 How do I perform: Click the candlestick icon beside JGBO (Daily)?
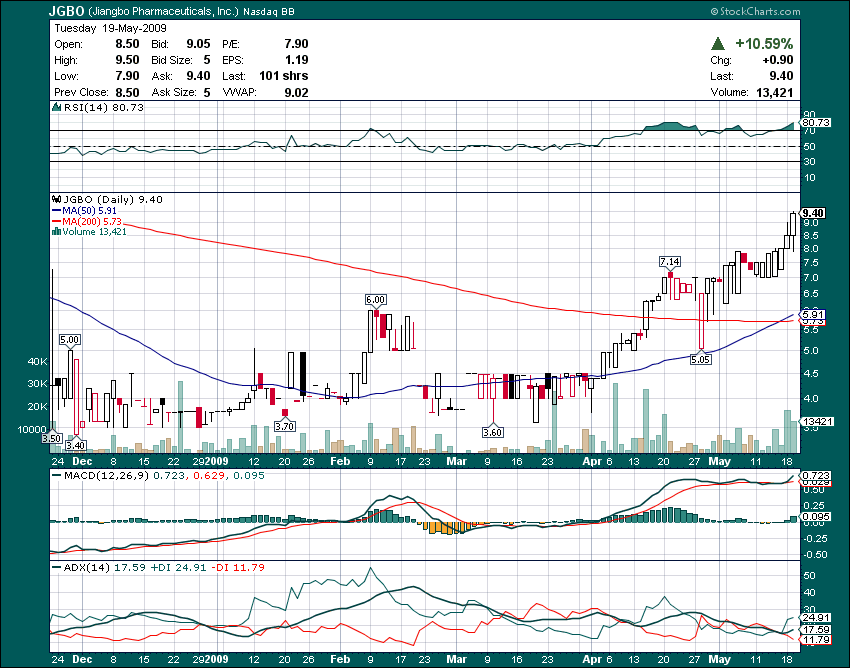(57, 198)
